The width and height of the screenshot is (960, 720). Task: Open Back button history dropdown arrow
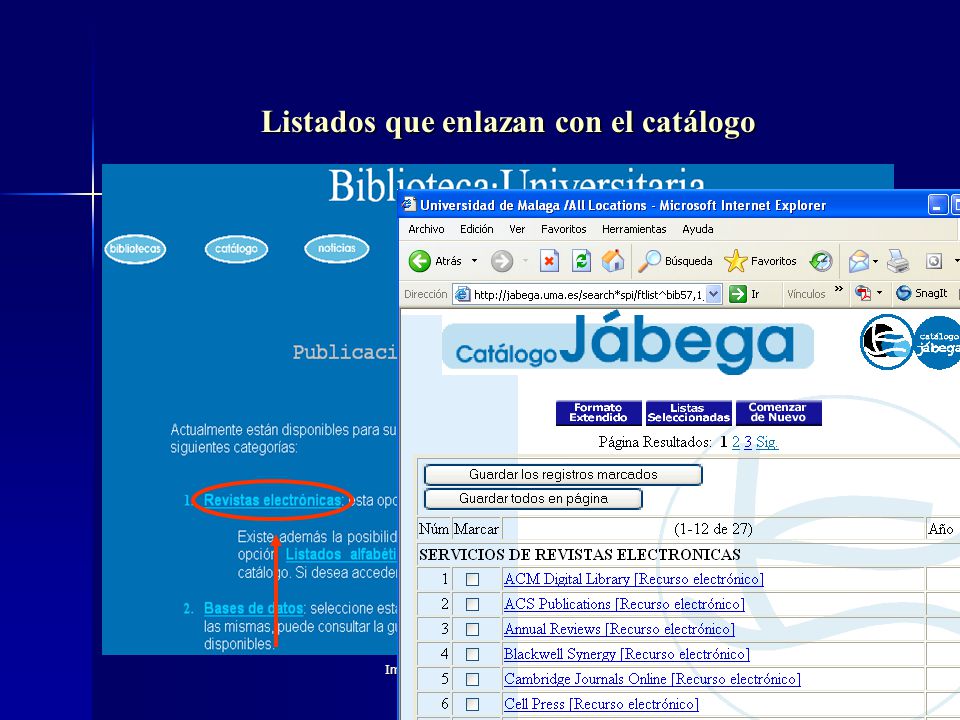474,261
